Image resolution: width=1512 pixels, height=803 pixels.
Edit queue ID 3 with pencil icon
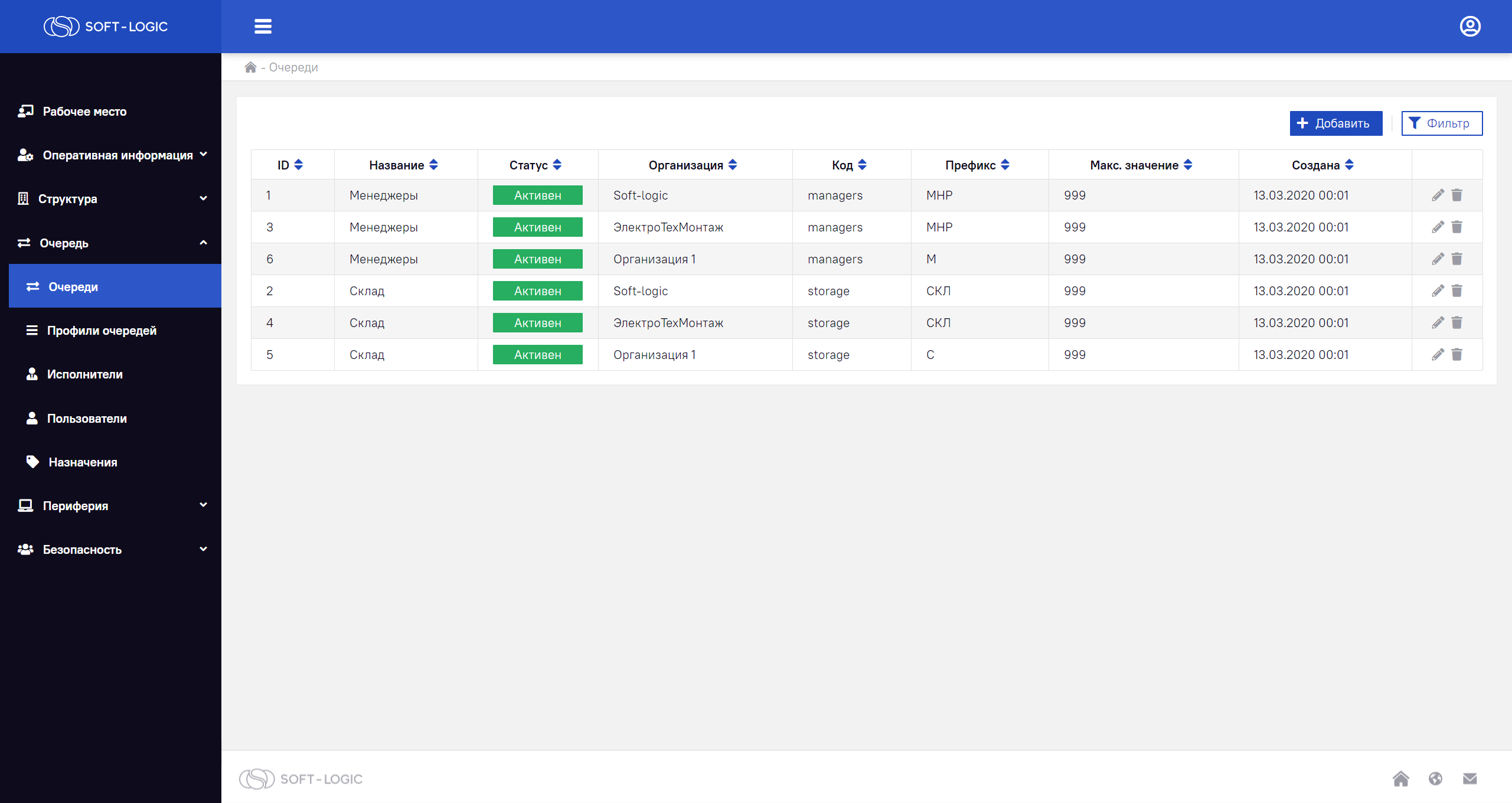tap(1438, 227)
